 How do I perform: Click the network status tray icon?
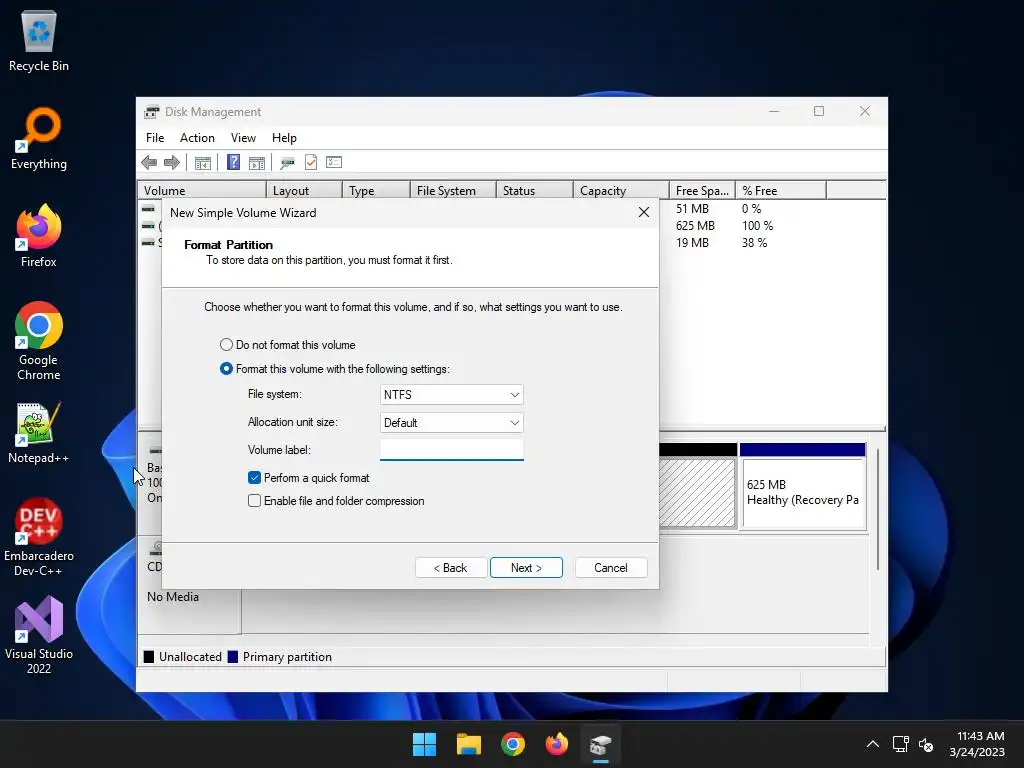901,744
